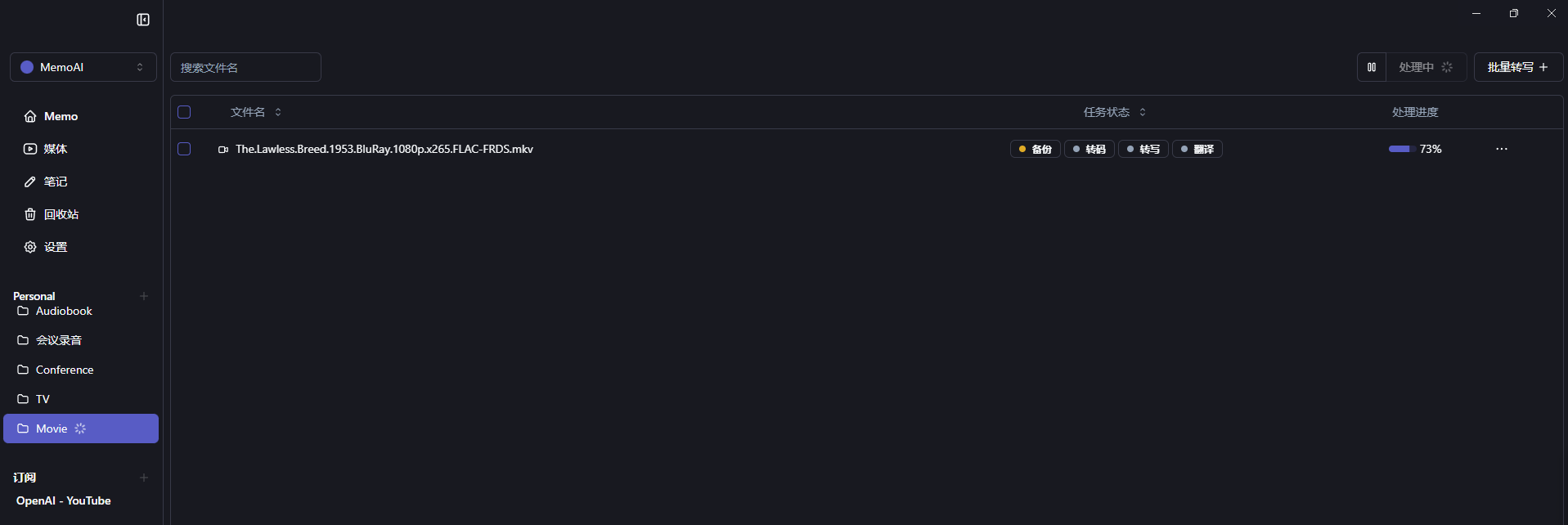Click the plus icon next to 订阅

(x=144, y=478)
